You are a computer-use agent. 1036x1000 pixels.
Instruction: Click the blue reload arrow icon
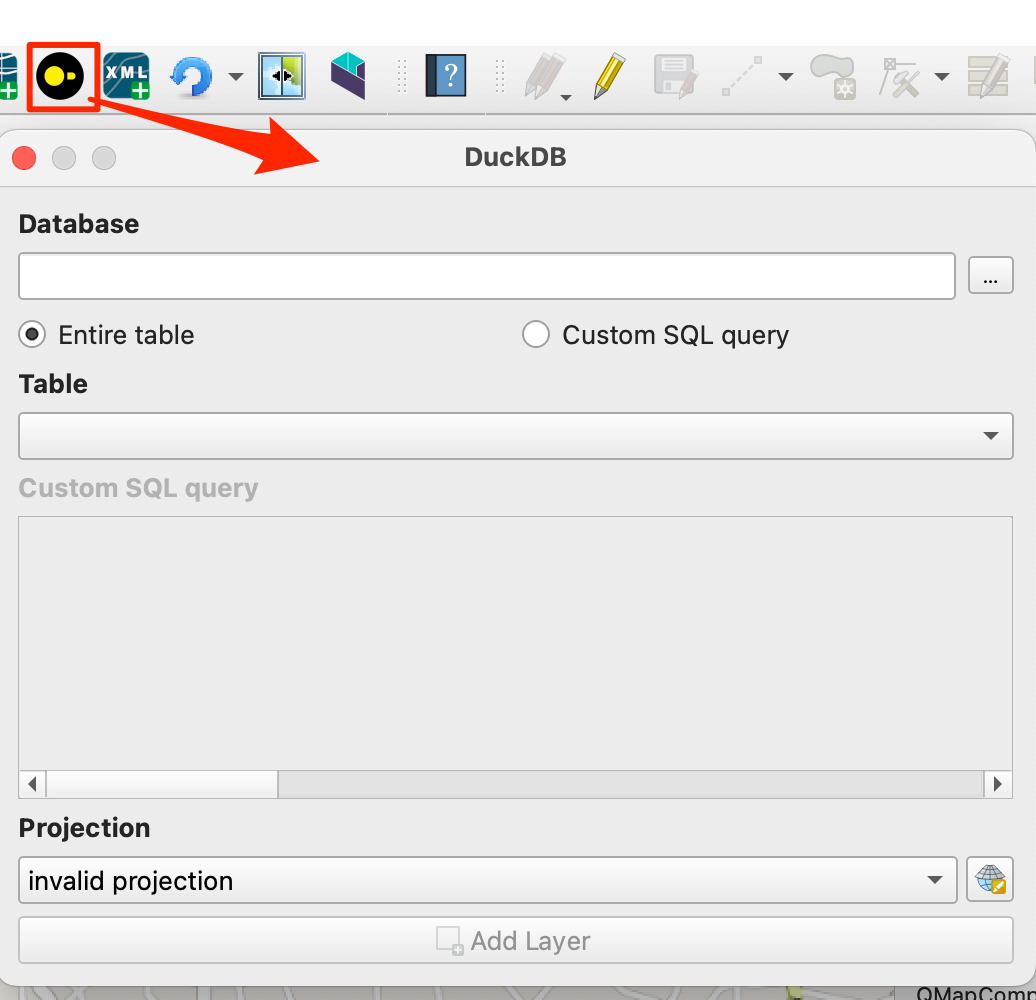192,77
